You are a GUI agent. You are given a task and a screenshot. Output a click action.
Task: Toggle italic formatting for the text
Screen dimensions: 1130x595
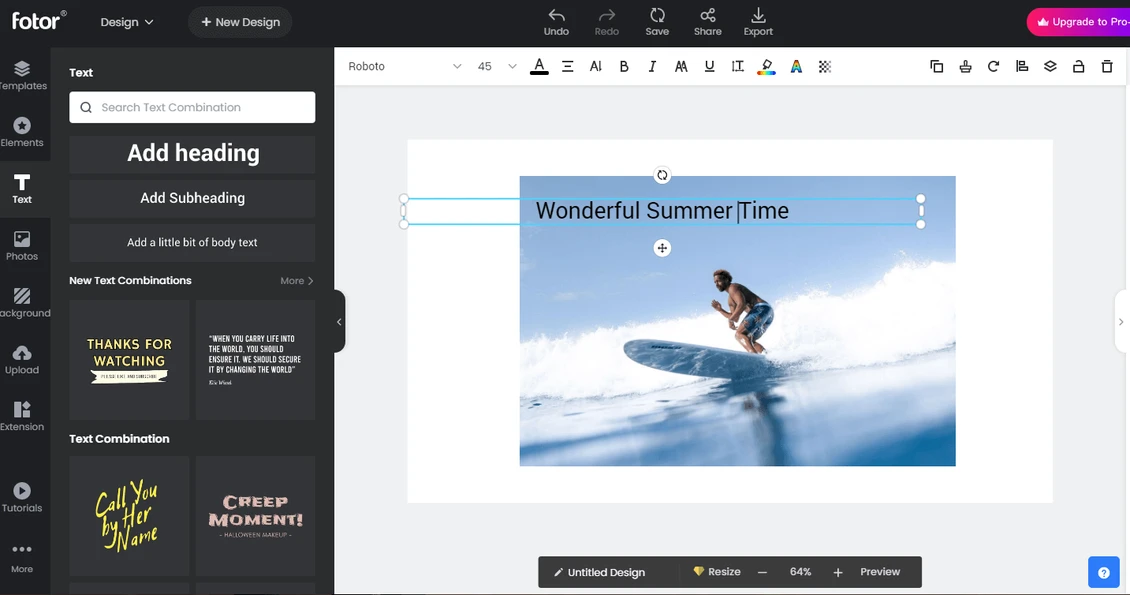coord(652,67)
